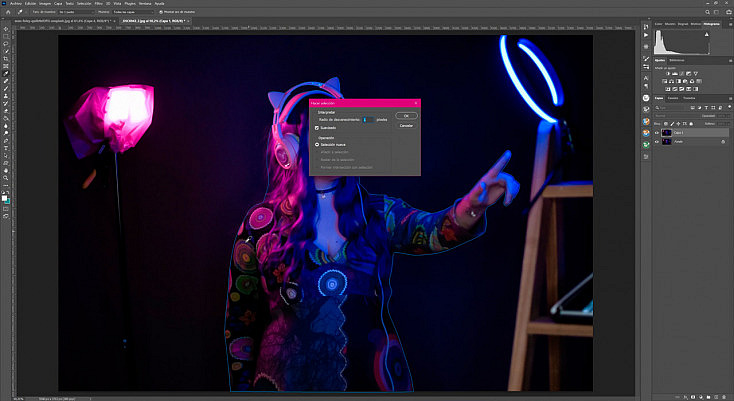
Task: Select the Rectangular Marquee tool
Action: tap(5, 36)
